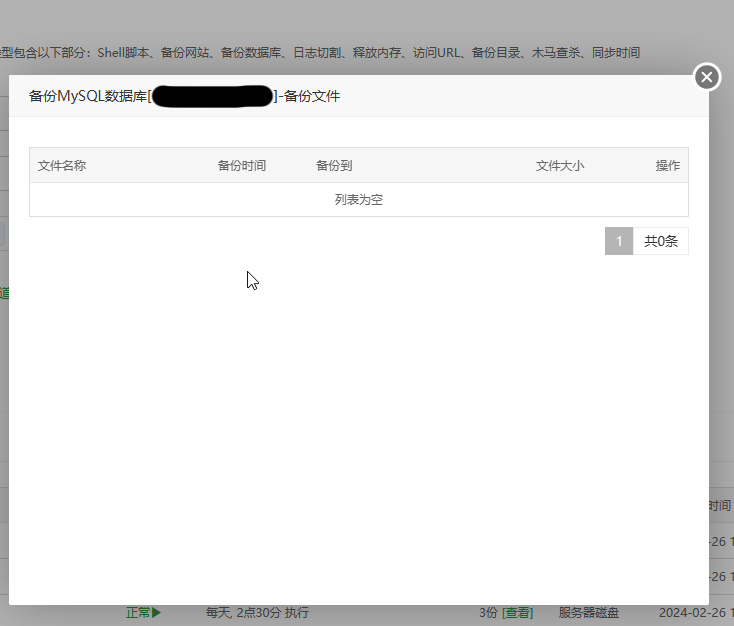Click the 共0条 total count label

pyautogui.click(x=661, y=241)
